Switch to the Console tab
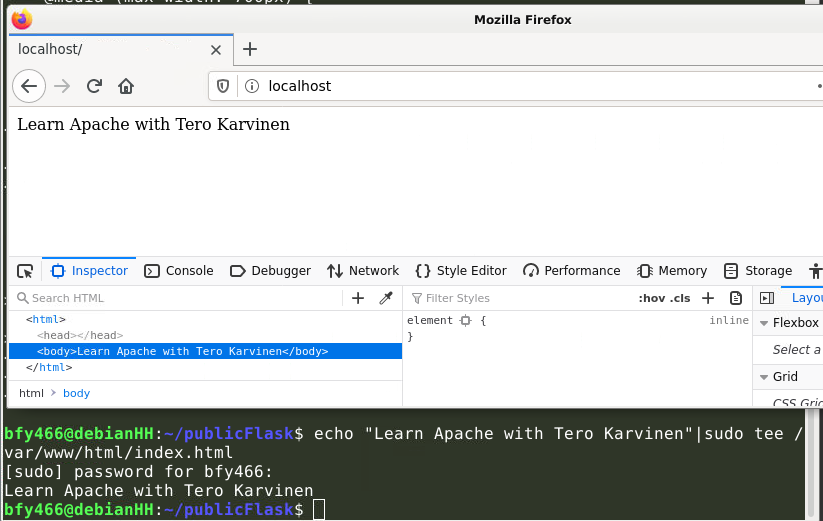Screen dimensions: 823x521 [x=179, y=271]
